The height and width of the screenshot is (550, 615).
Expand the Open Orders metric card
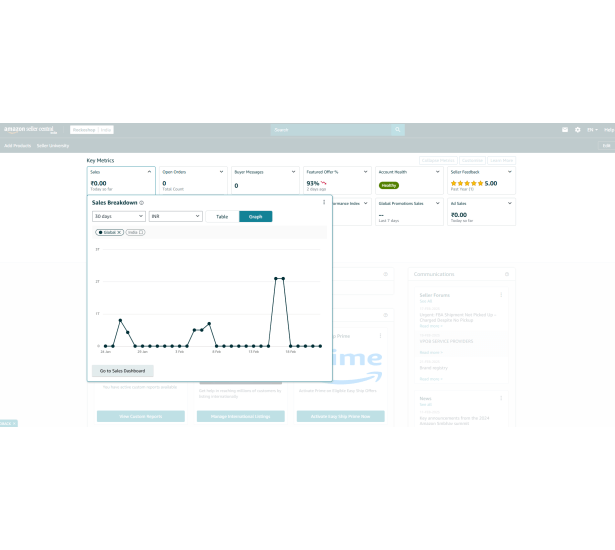(x=221, y=172)
